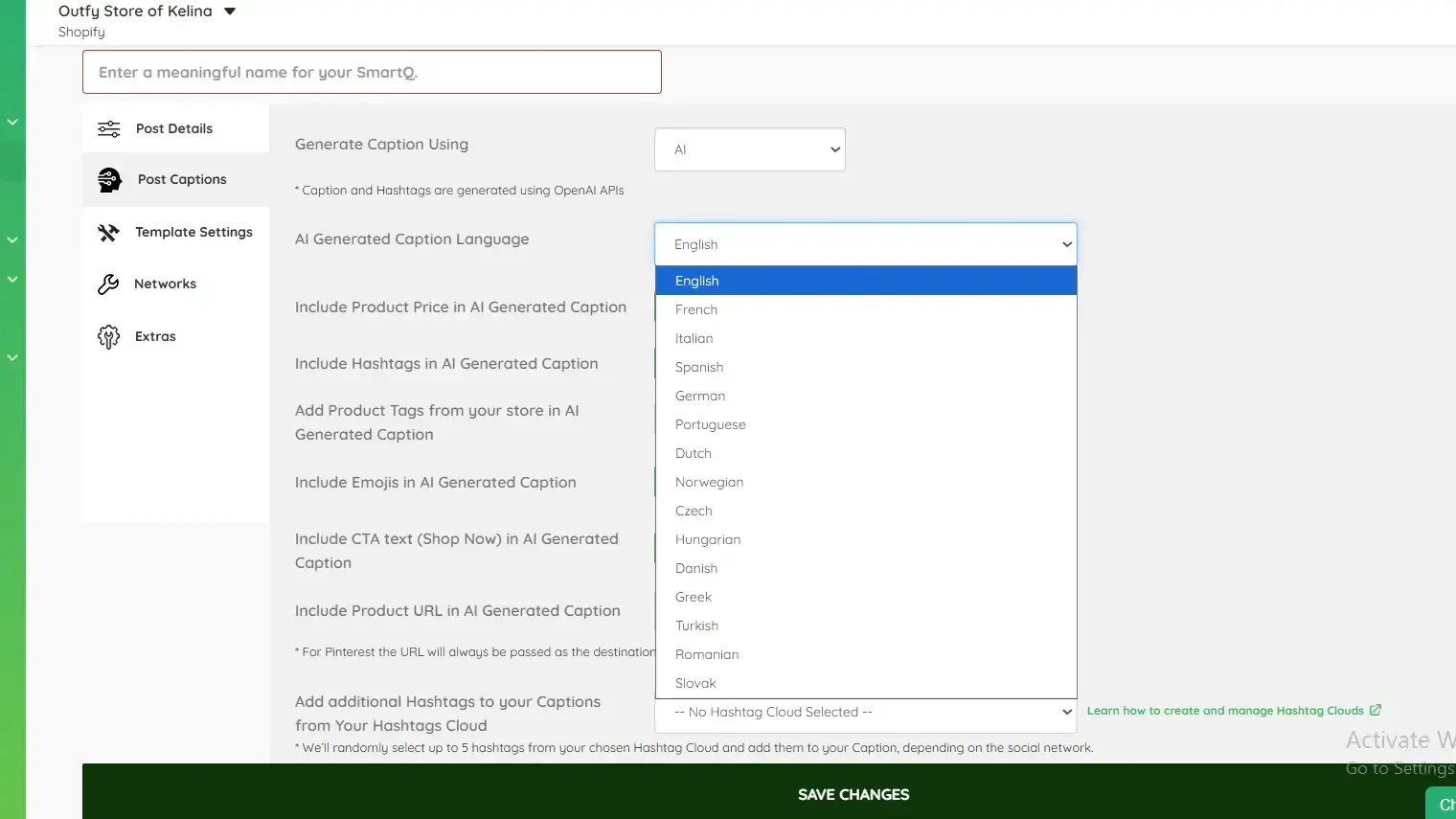Open the Post Captions tab

(175, 179)
